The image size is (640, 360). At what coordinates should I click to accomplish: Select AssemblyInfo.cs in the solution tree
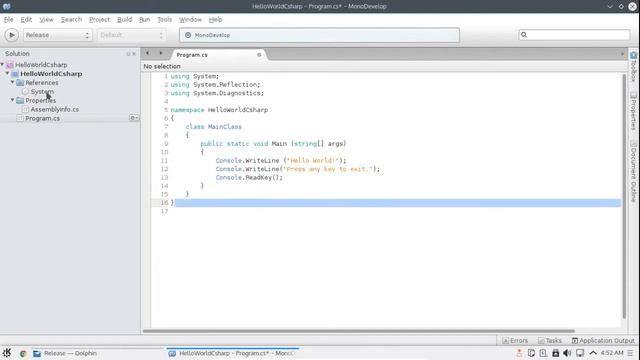[x=55, y=109]
